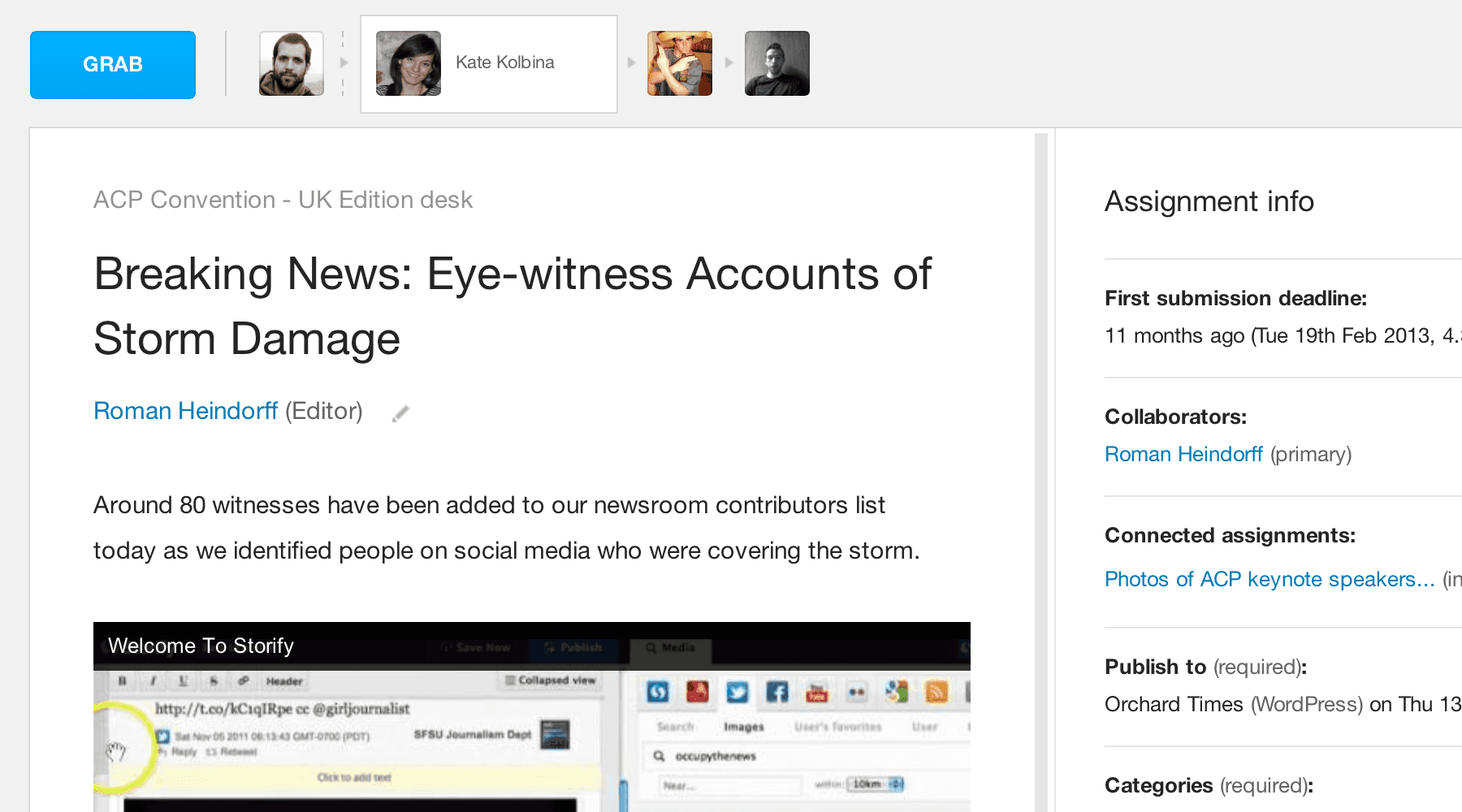Click the YouTube icon in the Storify embed
Image resolution: width=1462 pixels, height=812 pixels.
coord(816,692)
